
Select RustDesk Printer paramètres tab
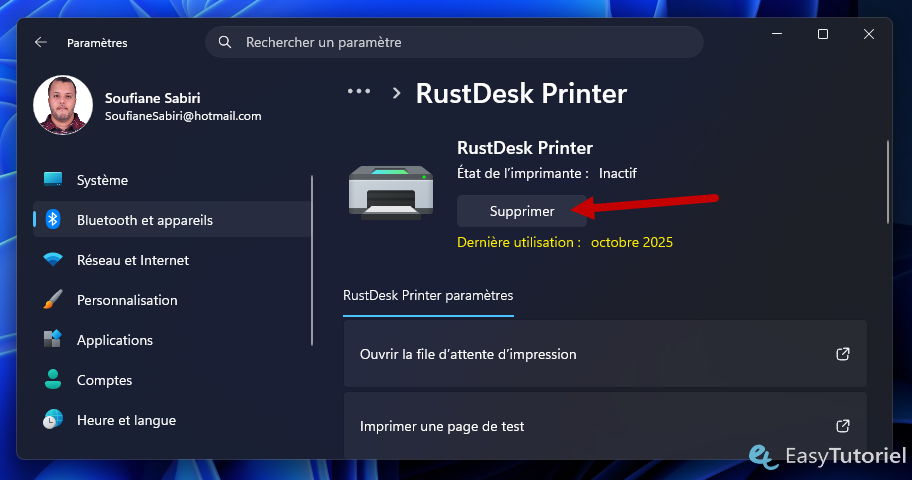[428, 296]
